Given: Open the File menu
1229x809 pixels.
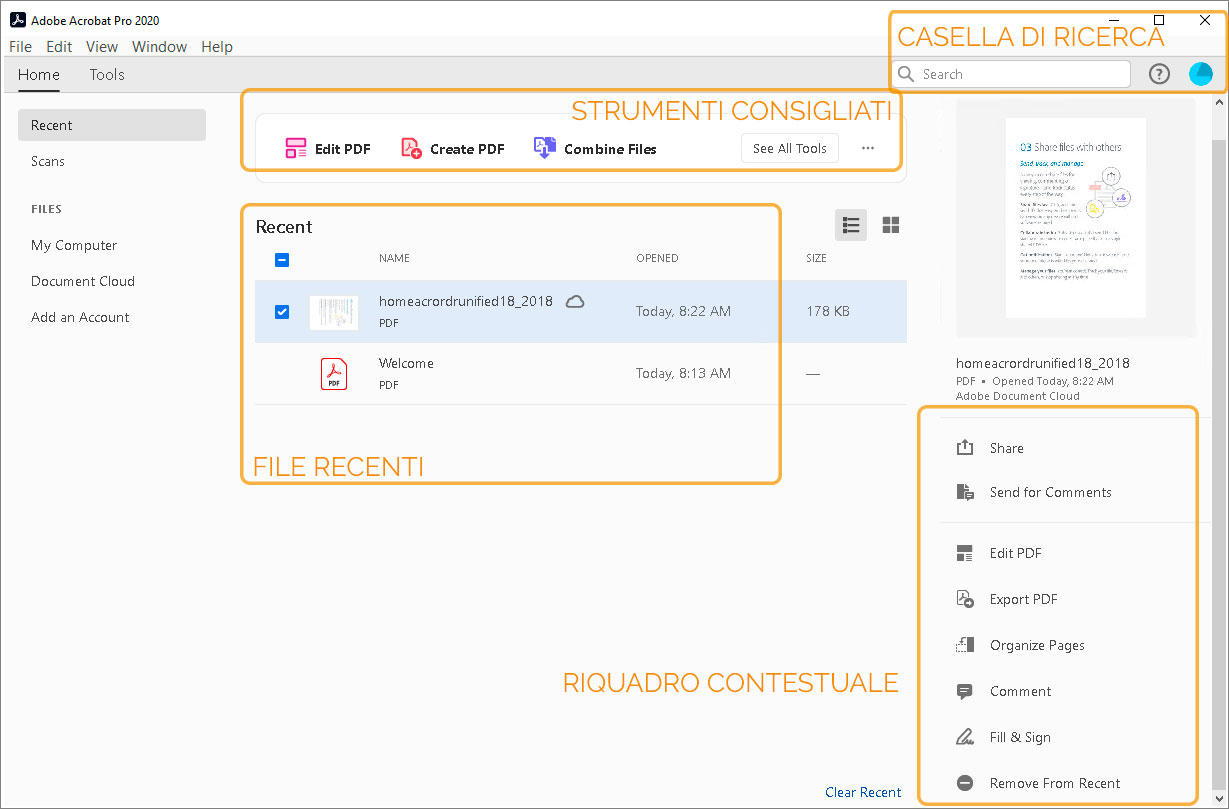Looking at the screenshot, I should pos(20,47).
